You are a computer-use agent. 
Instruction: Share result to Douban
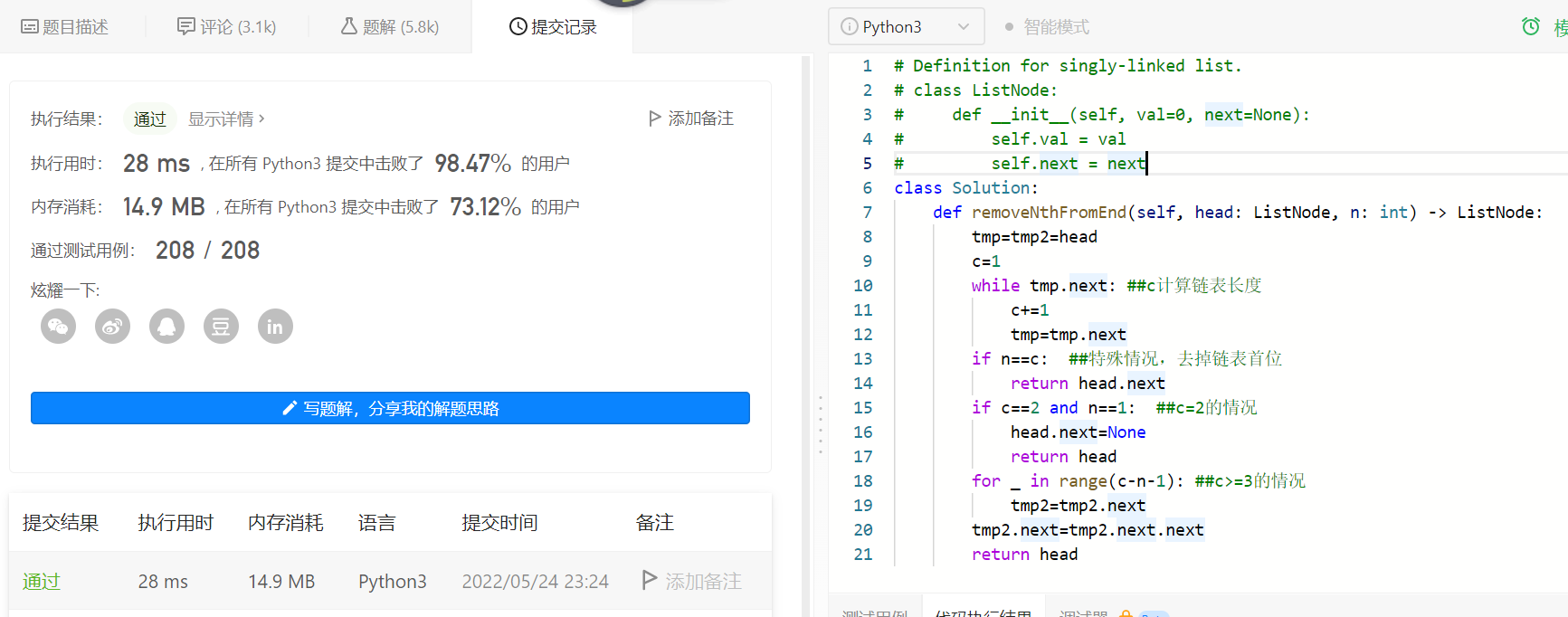pos(221,327)
